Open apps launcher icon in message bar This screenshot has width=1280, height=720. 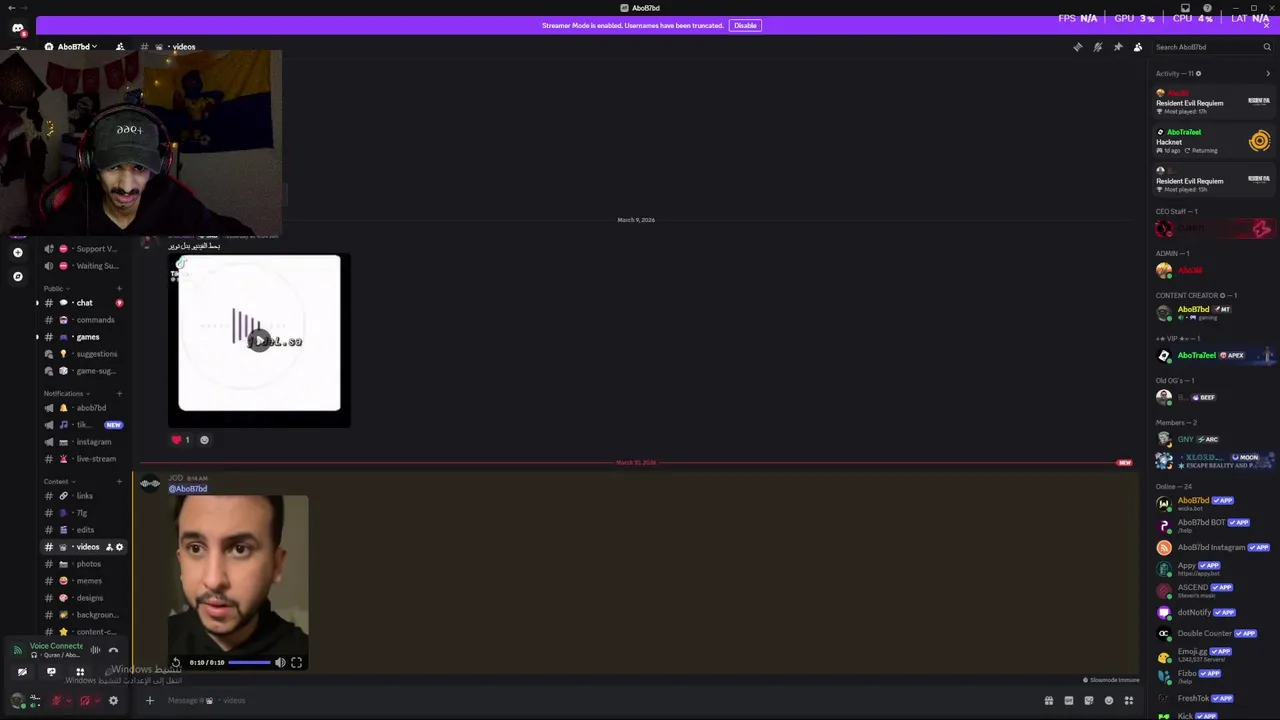click(x=1129, y=701)
